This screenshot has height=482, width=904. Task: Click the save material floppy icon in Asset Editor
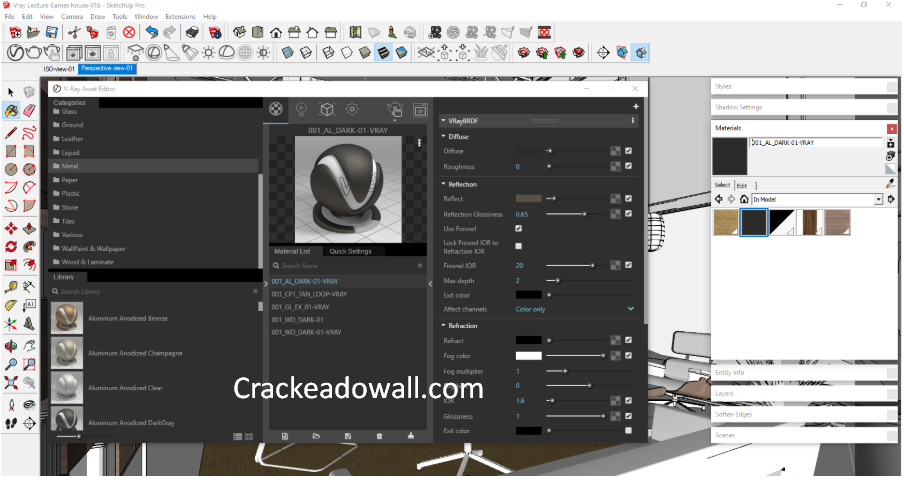[x=348, y=436]
